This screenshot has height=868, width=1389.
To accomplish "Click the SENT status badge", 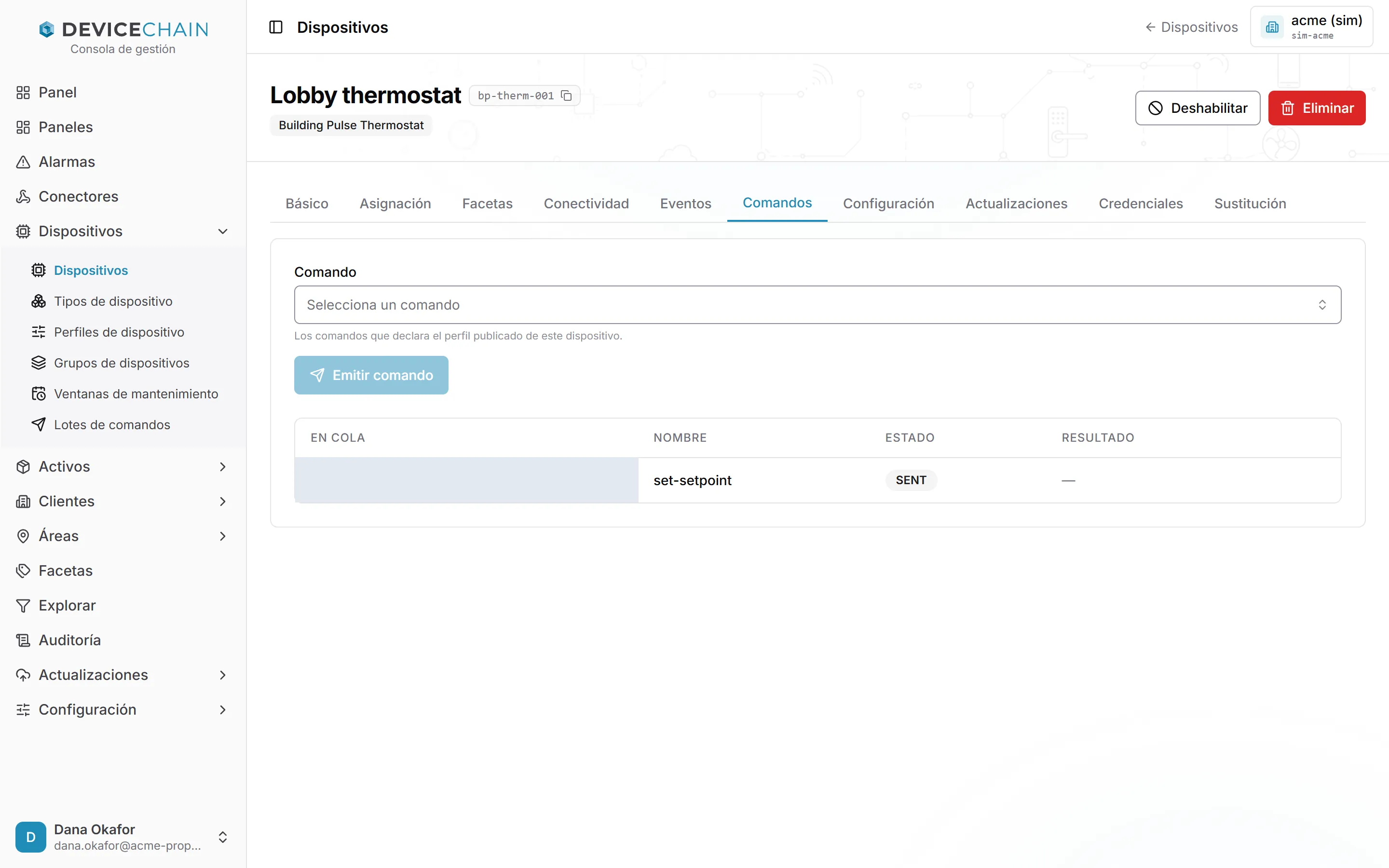I will [x=911, y=480].
